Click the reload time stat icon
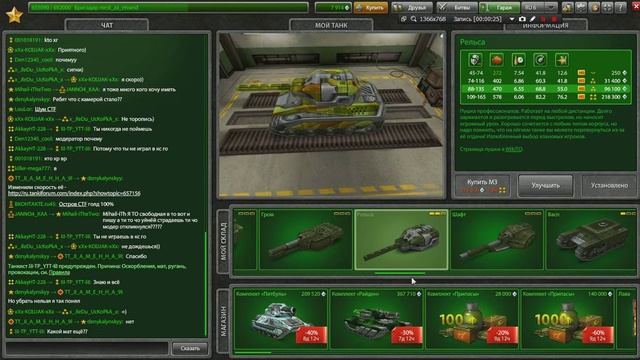This screenshot has width=640, height=360. (518, 60)
